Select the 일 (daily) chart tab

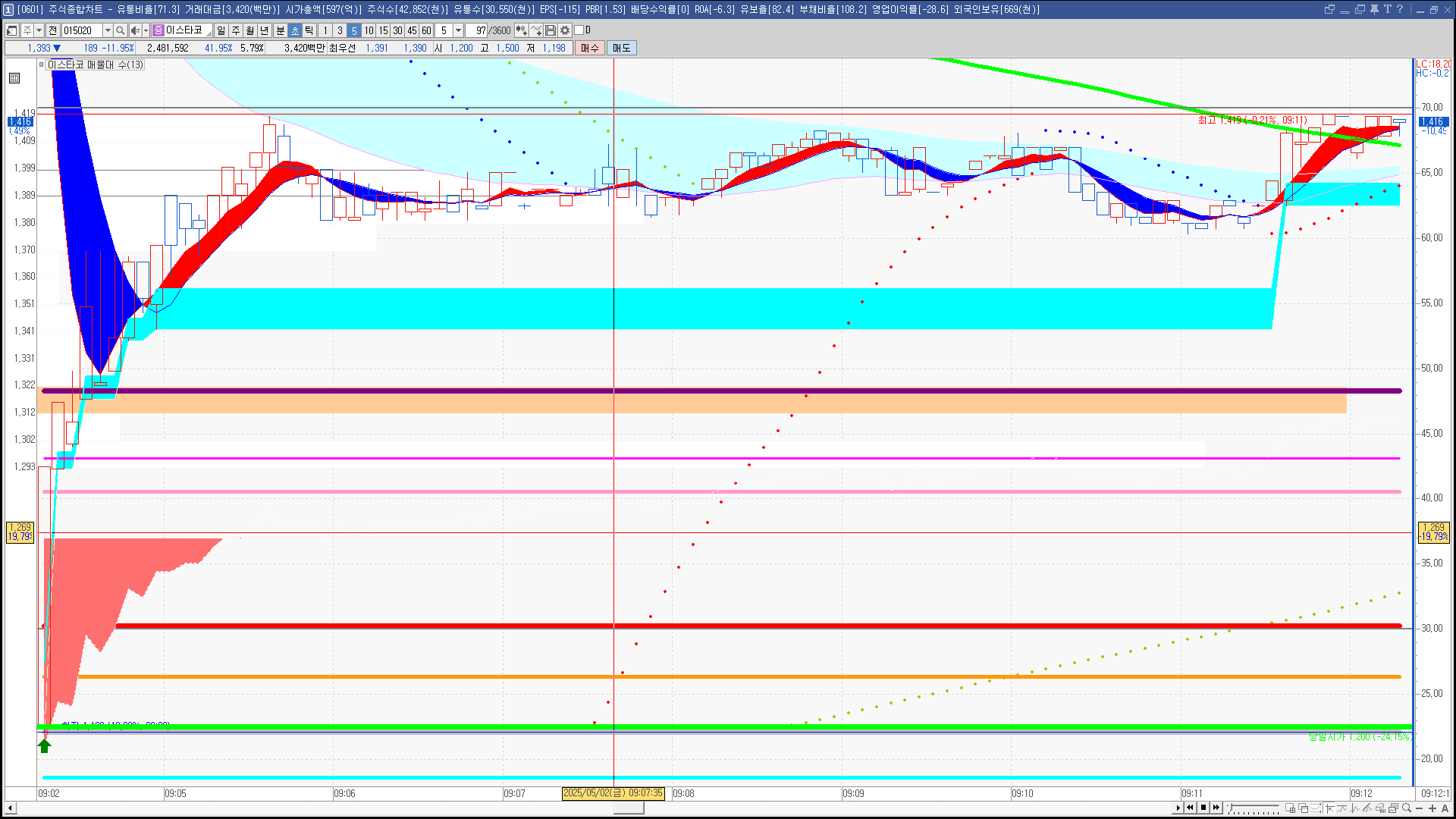(x=221, y=30)
